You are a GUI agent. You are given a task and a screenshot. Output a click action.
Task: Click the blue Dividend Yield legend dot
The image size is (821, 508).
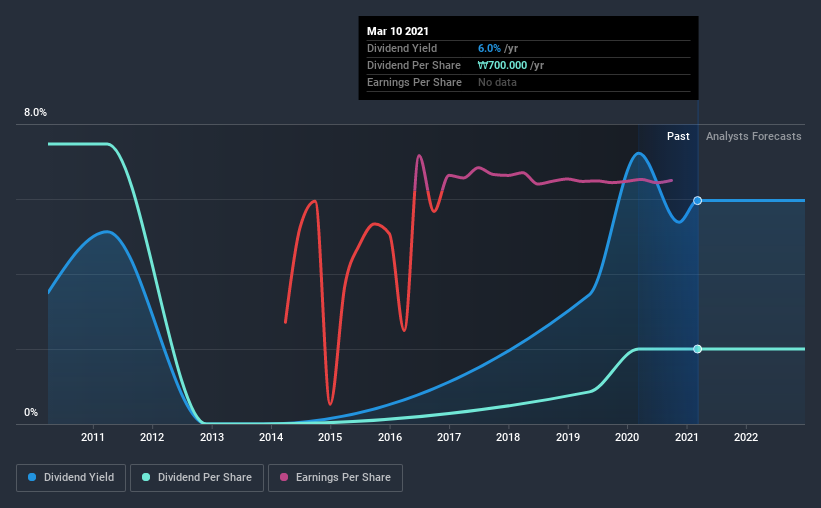32,477
